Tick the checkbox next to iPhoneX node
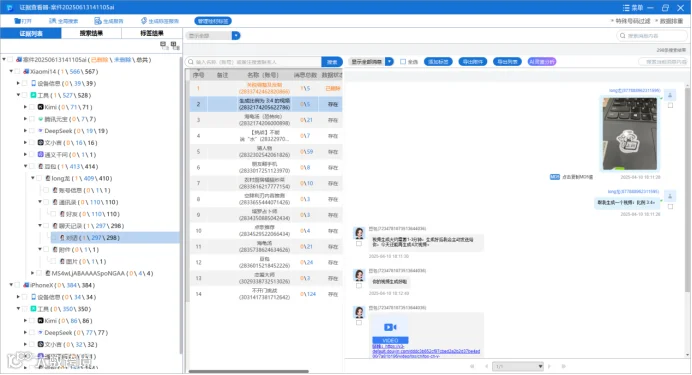 (17, 285)
